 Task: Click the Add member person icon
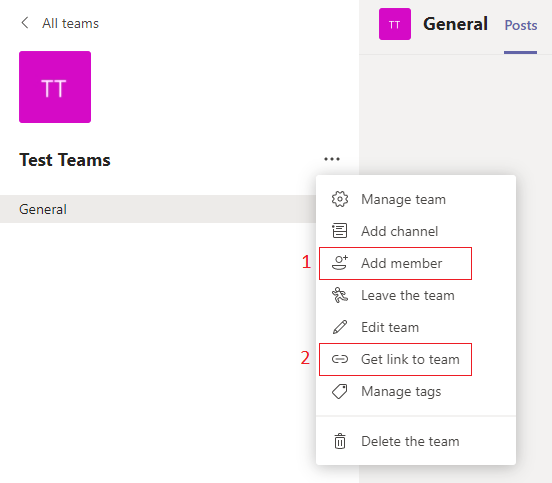(x=340, y=263)
